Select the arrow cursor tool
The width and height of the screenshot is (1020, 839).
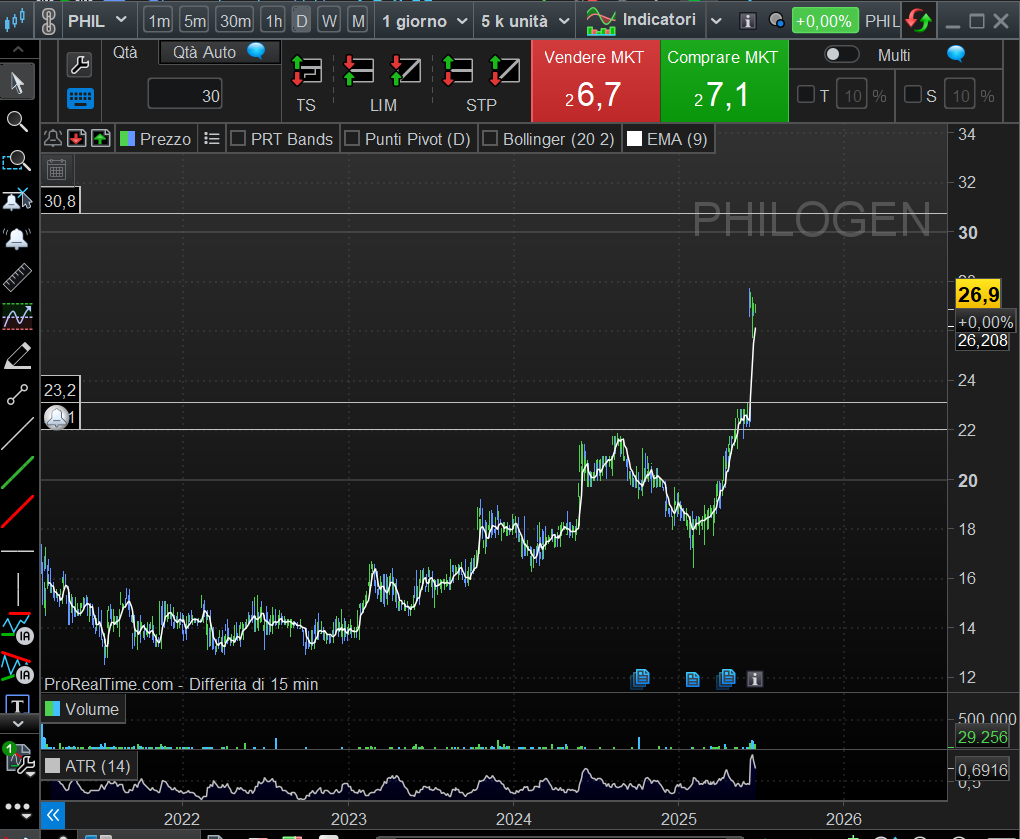tap(18, 83)
